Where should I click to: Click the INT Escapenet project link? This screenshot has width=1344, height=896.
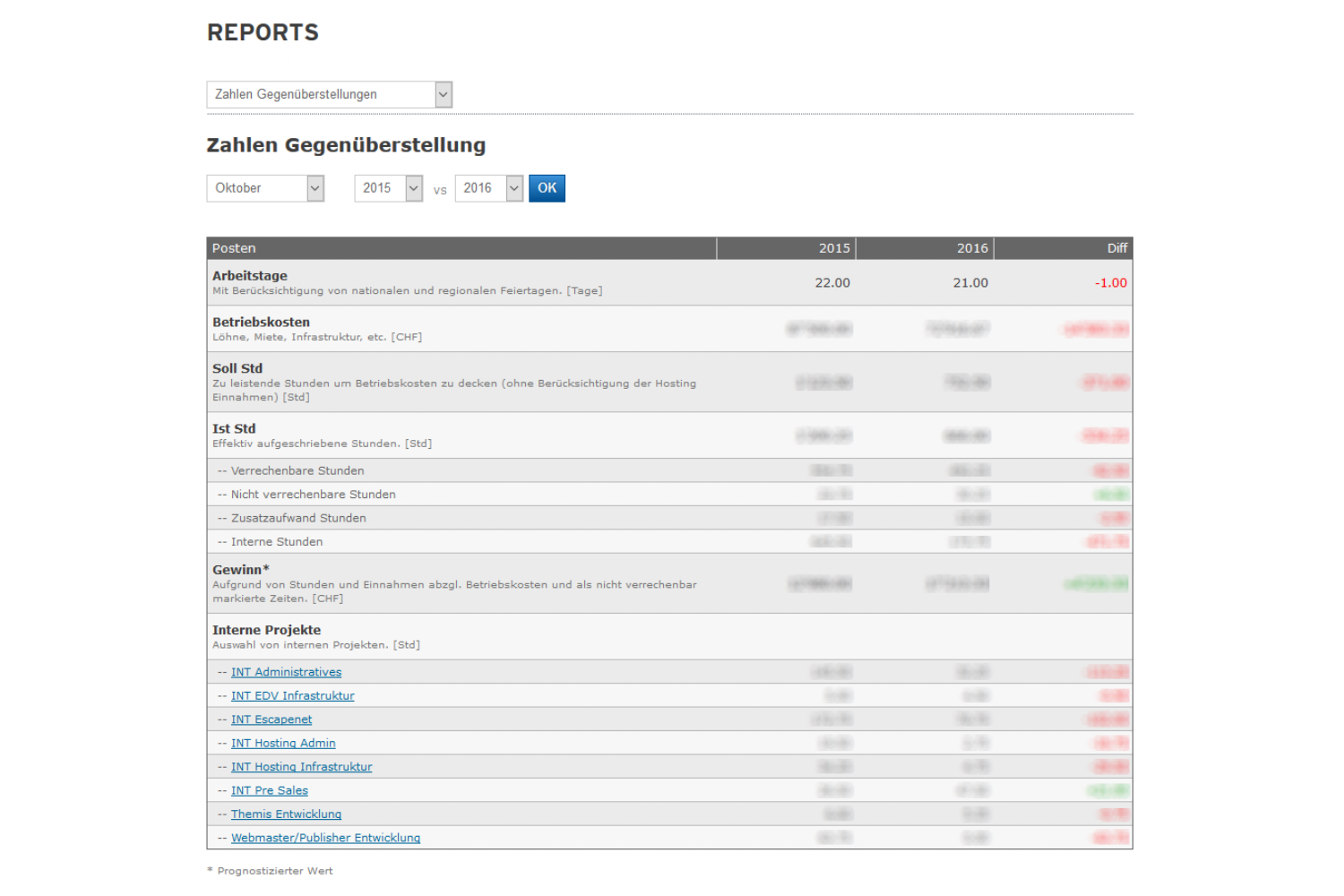pos(271,719)
